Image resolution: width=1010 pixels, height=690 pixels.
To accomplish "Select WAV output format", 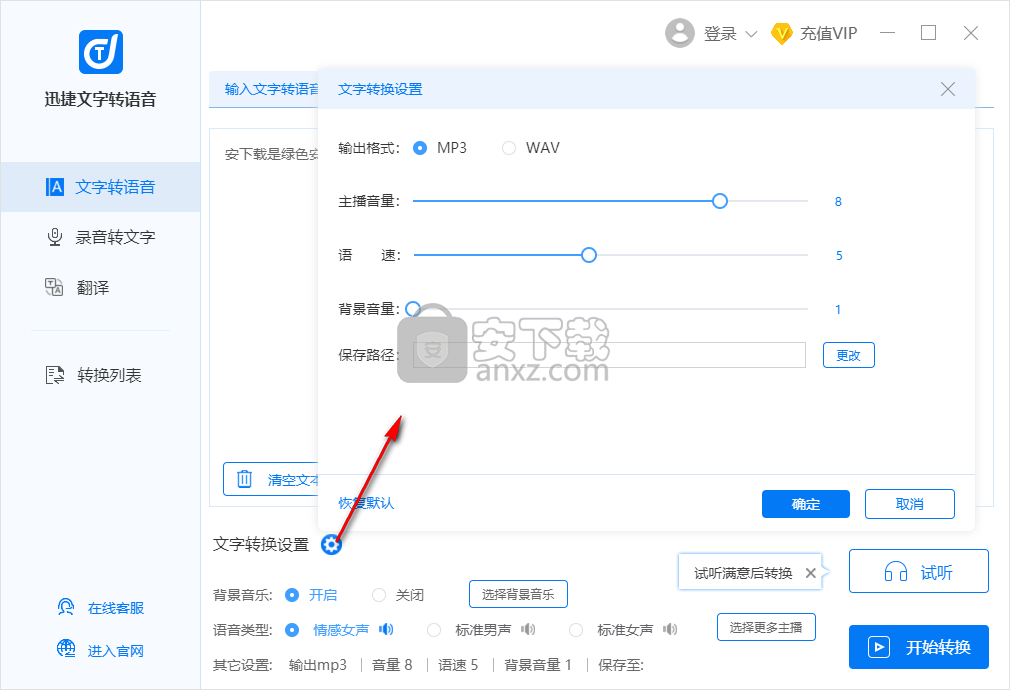I will tap(509, 148).
